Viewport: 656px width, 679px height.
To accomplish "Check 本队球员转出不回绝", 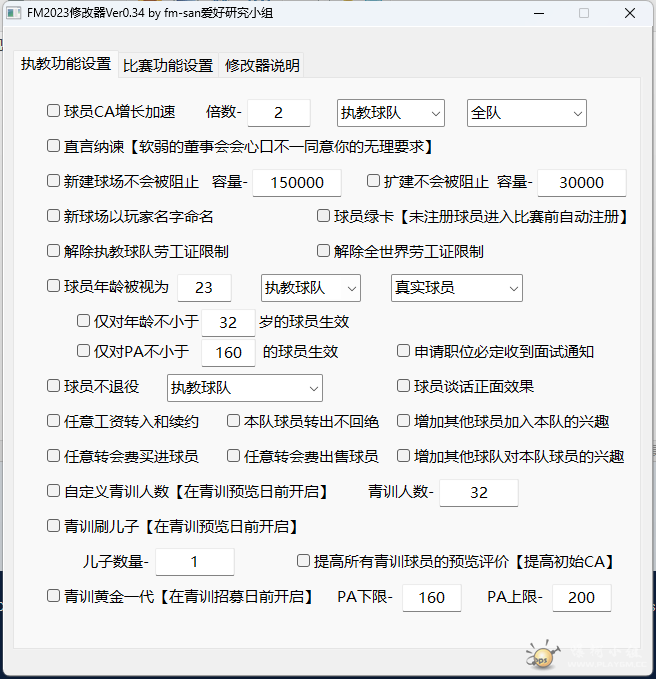I will 233,421.
